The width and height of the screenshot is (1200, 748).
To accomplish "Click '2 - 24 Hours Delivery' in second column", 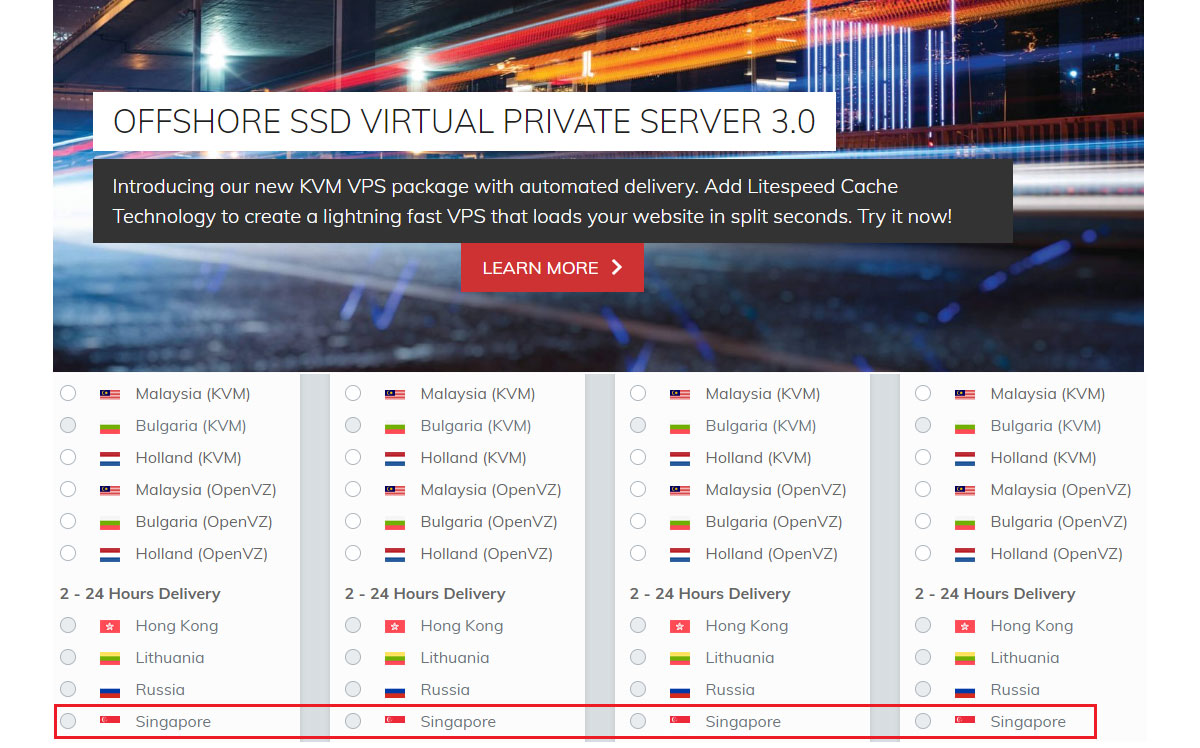I will pyautogui.click(x=425, y=594).
